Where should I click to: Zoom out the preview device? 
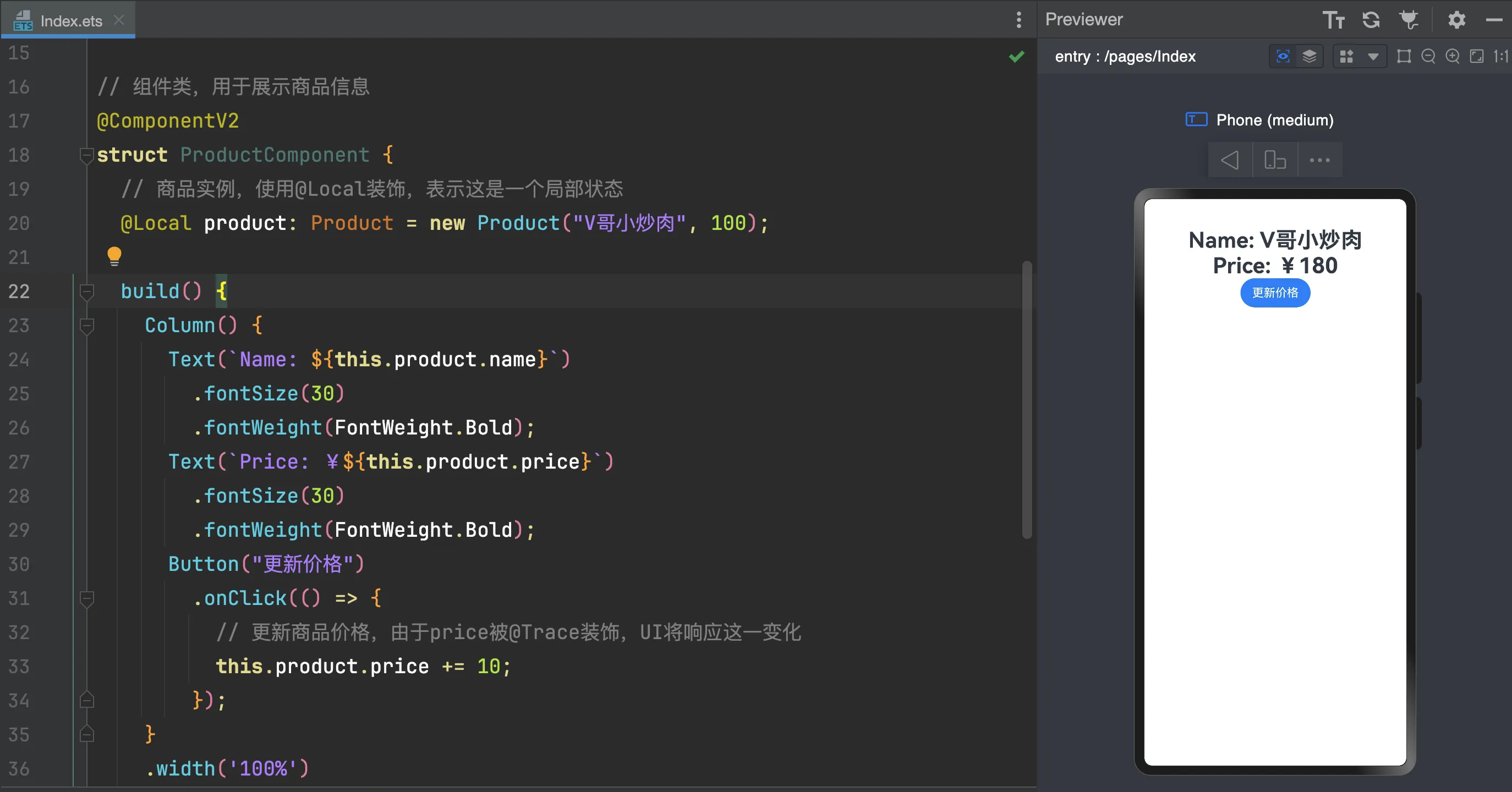coord(1428,56)
